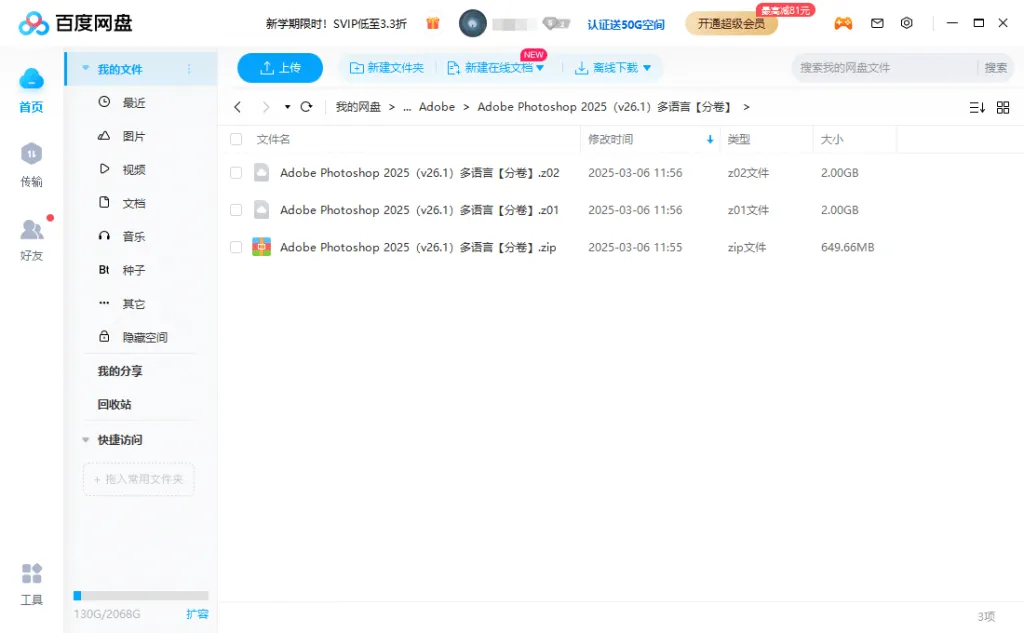
Task: Focus the 搜索我的网盘文件 search field
Action: pyautogui.click(x=885, y=67)
